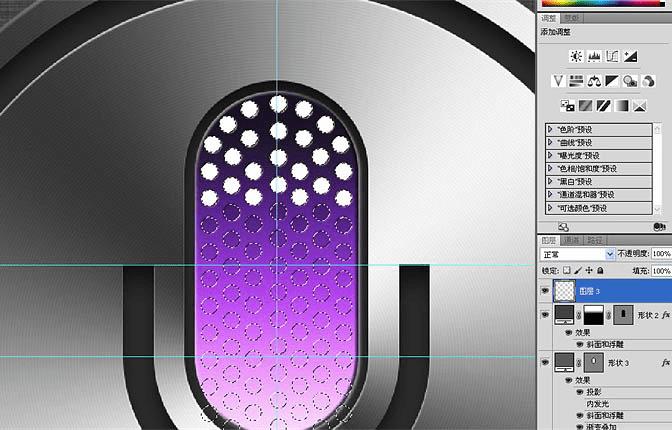This screenshot has width=672, height=430.
Task: Add a Color Balance adjustment (scales icon)
Action: coord(594,81)
